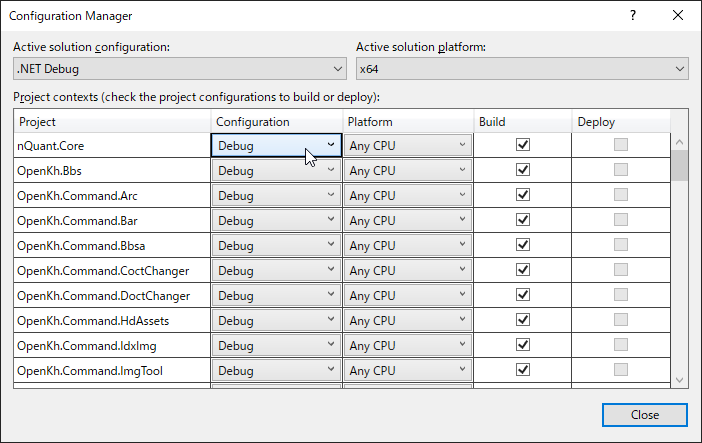The width and height of the screenshot is (702, 443).
Task: Select the OpenKh.Command.Arc project name
Action: (77, 196)
